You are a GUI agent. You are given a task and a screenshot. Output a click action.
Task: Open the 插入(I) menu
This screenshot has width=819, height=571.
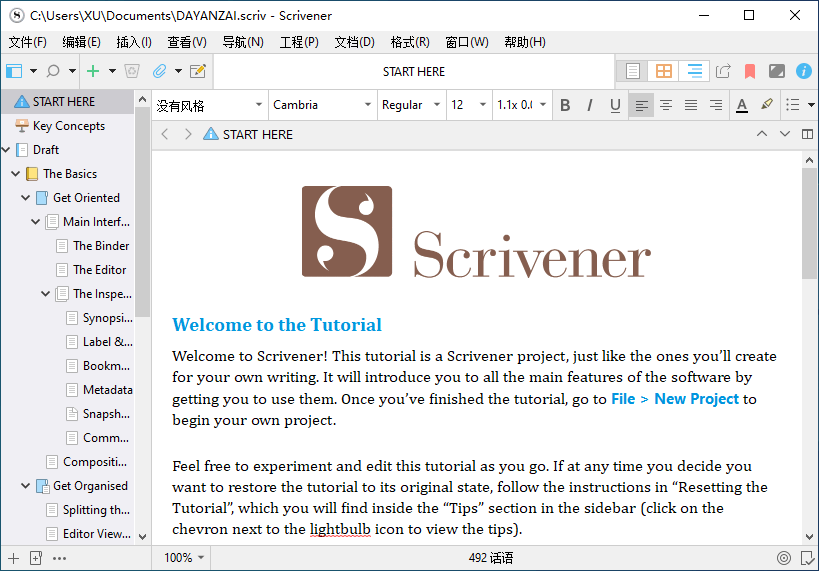pyautogui.click(x=134, y=42)
